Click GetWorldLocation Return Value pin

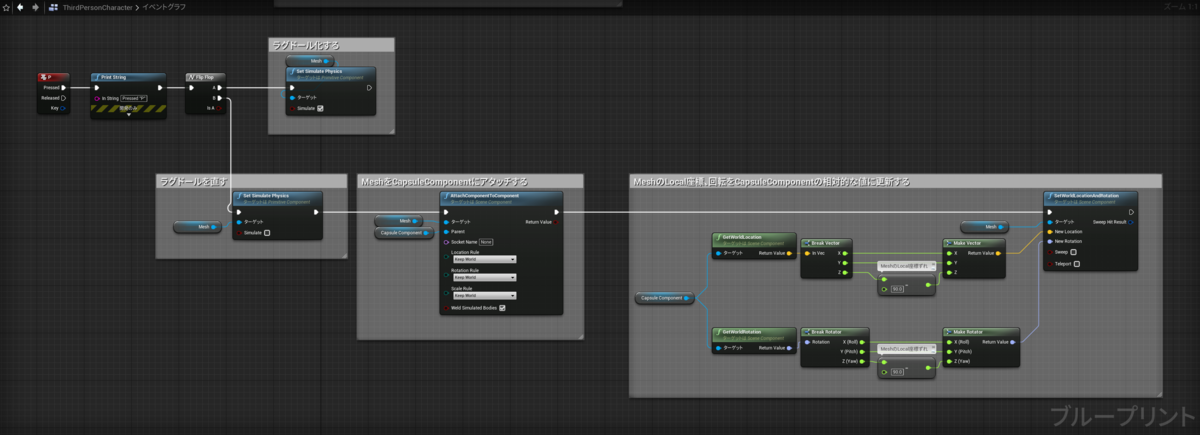[x=789, y=253]
